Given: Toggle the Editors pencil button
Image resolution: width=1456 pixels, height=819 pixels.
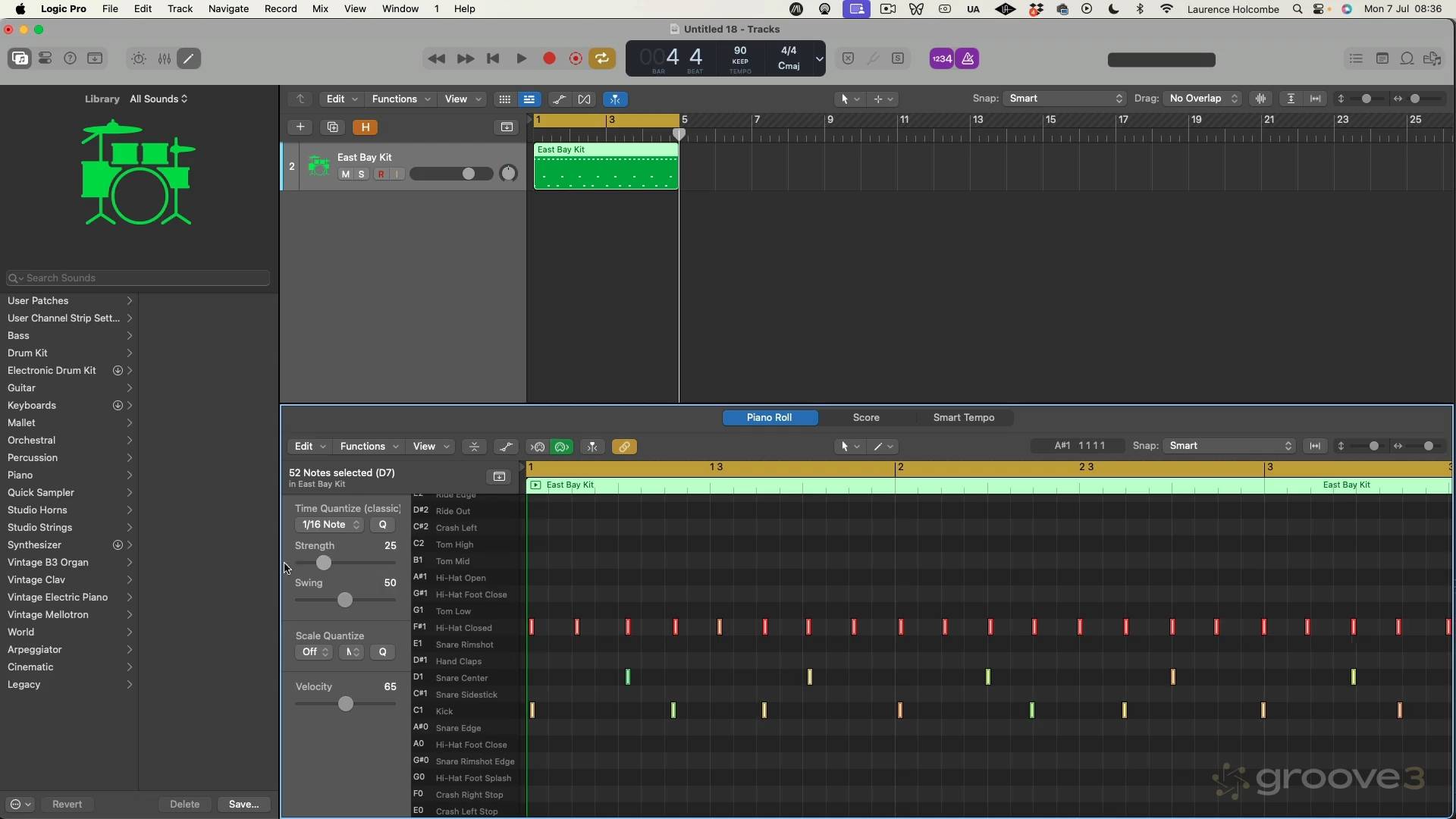Looking at the screenshot, I should pyautogui.click(x=189, y=58).
